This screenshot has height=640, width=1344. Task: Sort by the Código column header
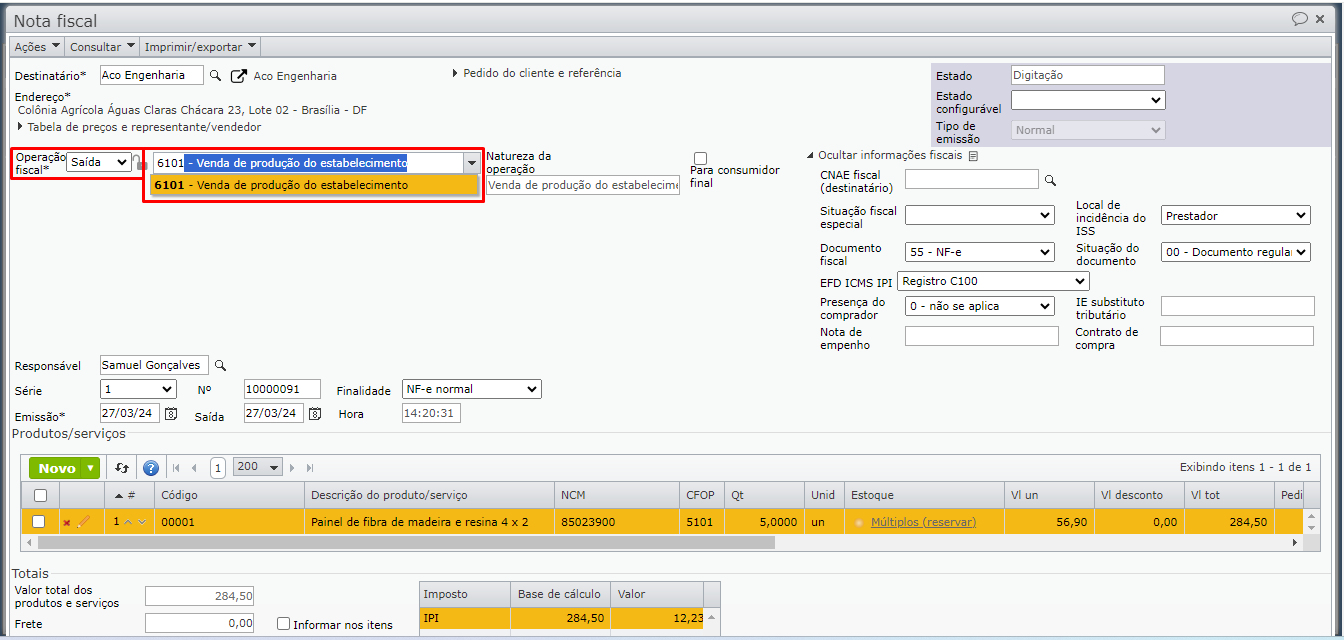pyautogui.click(x=229, y=495)
